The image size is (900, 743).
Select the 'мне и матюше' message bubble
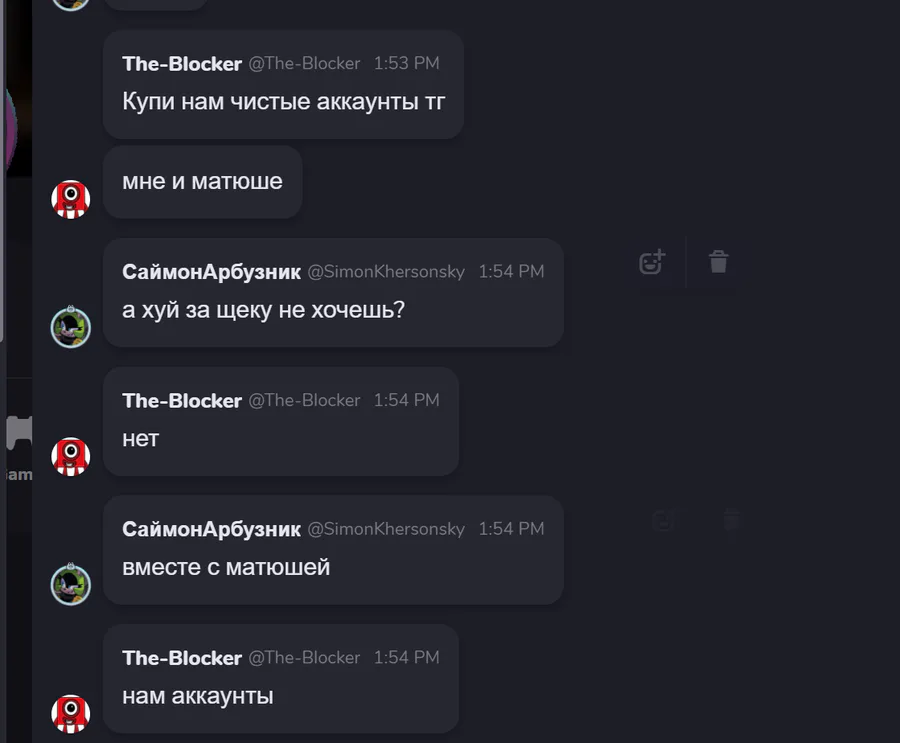point(203,182)
